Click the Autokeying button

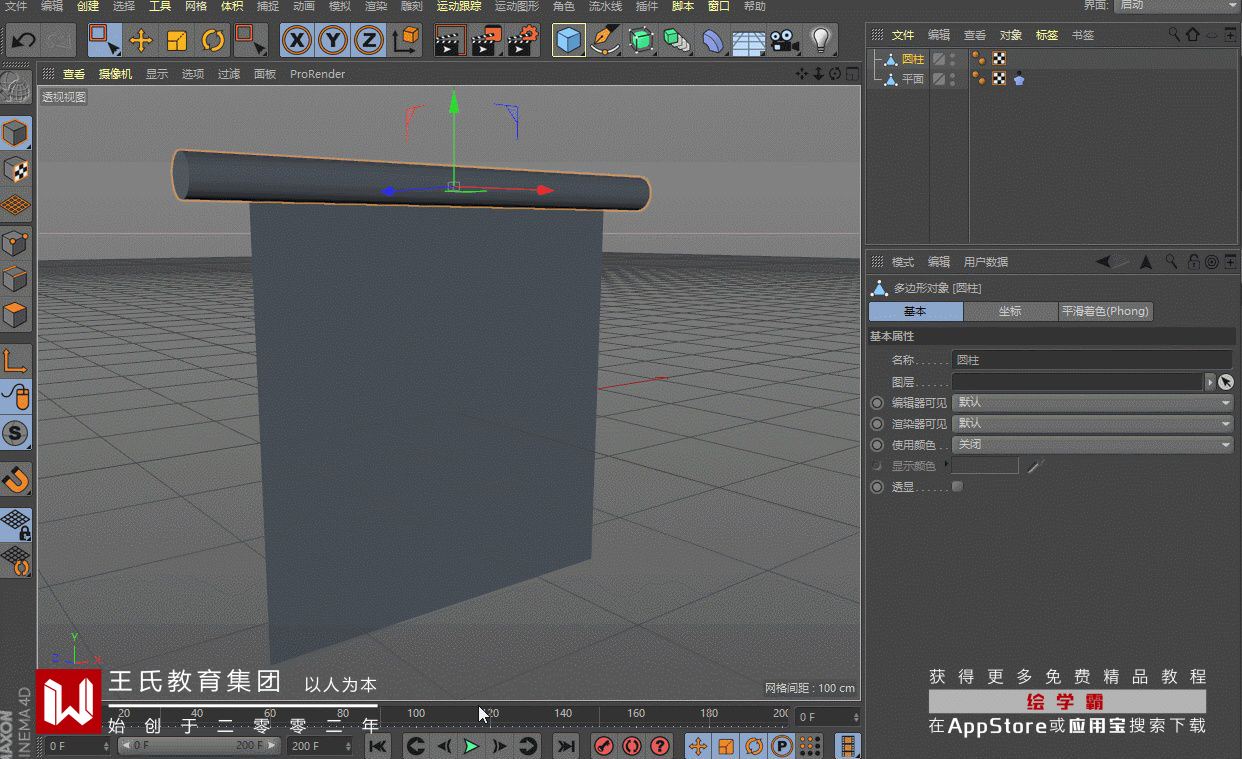click(x=632, y=746)
